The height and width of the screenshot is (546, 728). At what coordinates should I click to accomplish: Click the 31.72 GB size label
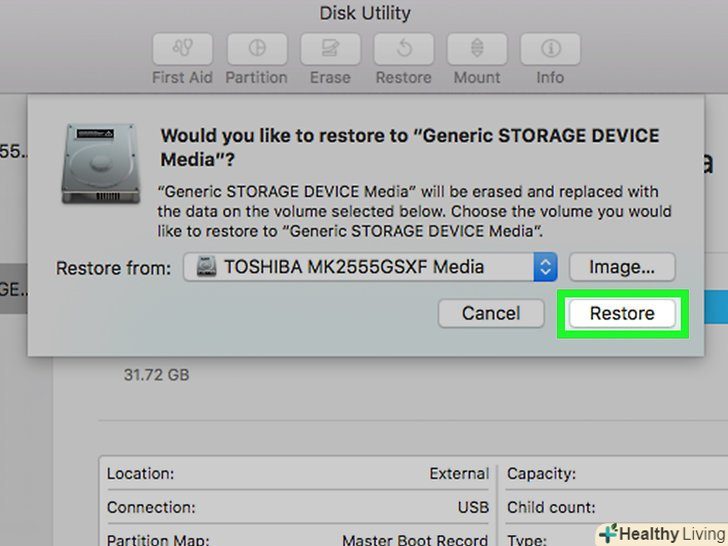(156, 375)
